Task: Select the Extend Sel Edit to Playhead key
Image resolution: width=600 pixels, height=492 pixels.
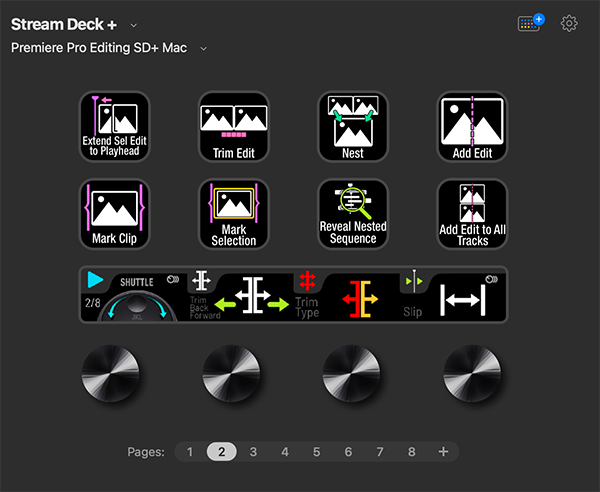Action: click(x=114, y=127)
